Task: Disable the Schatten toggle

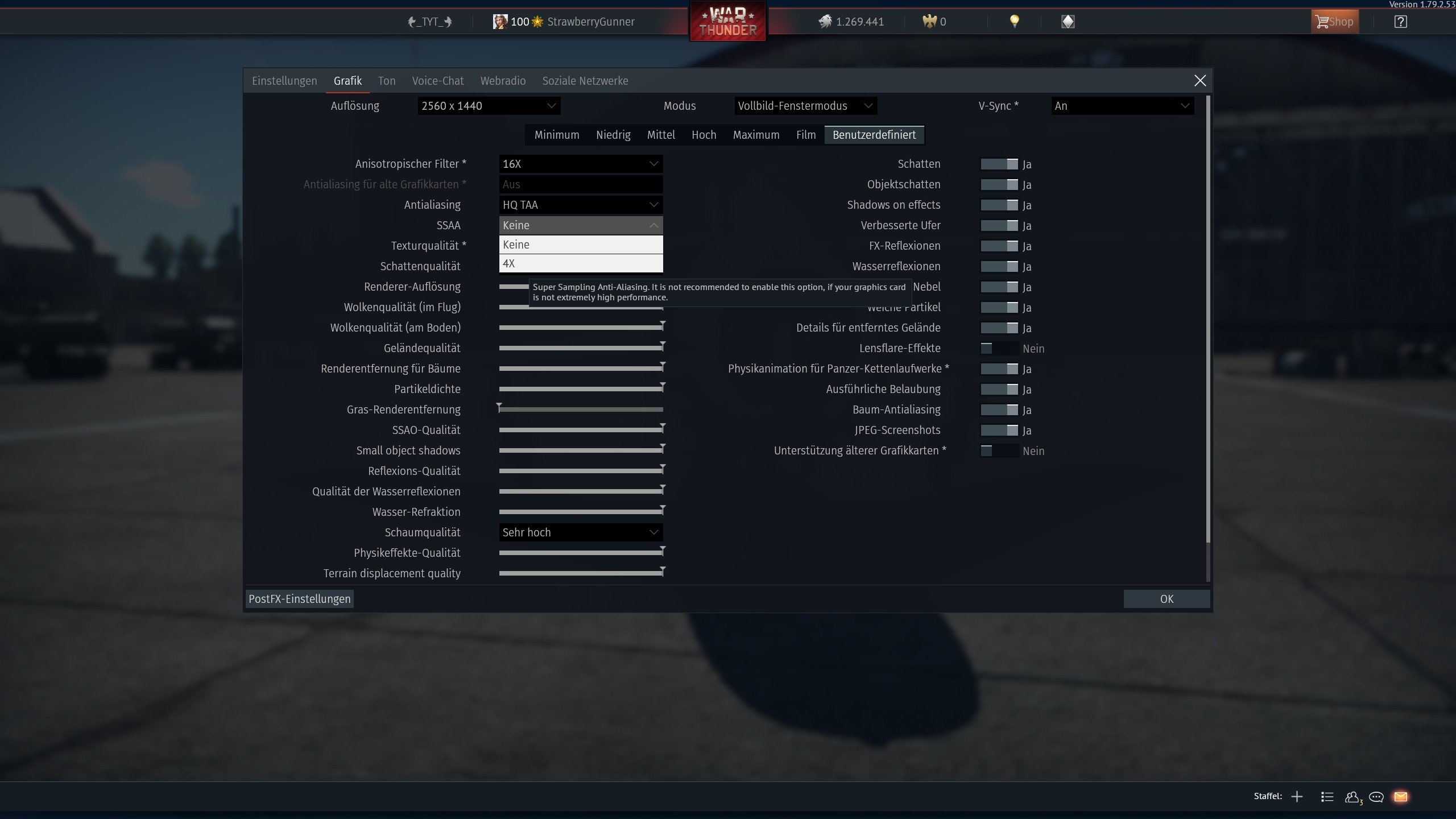Action: [999, 164]
